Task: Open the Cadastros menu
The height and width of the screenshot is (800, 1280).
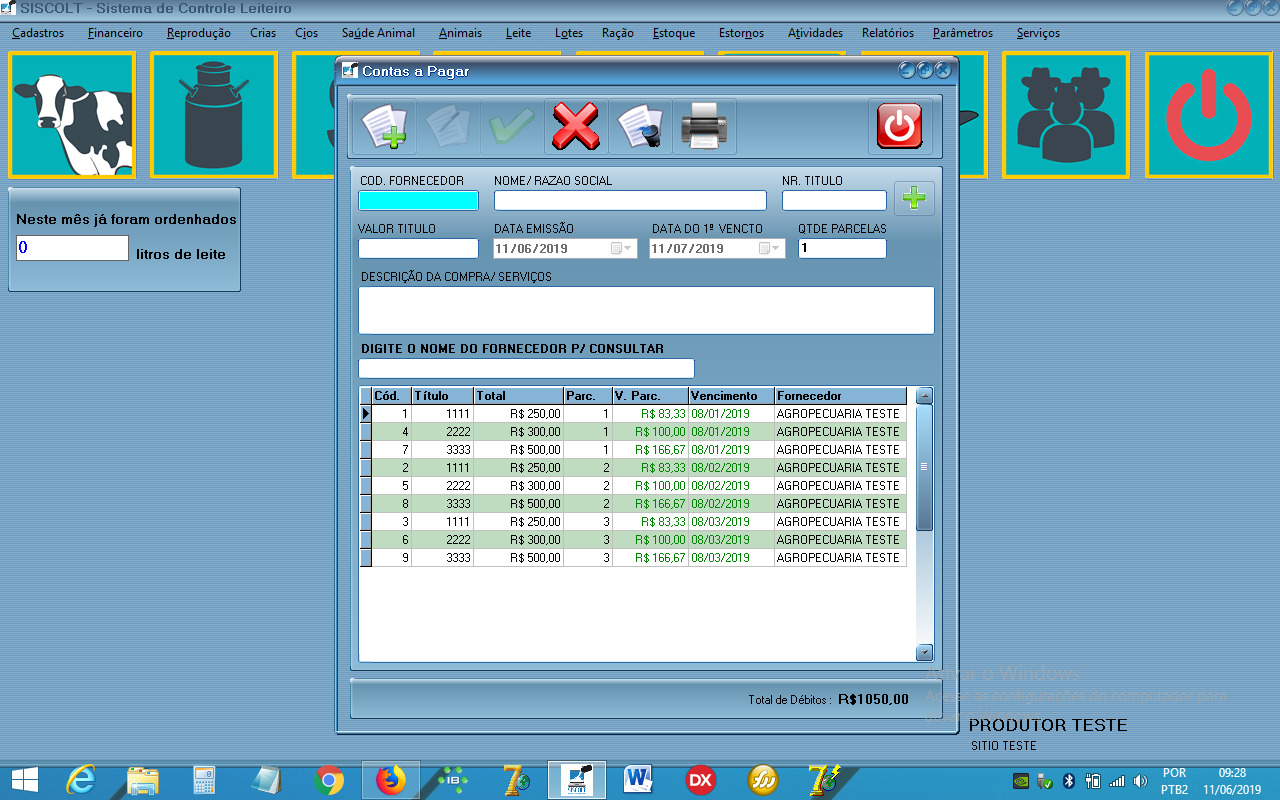Action: coord(38,33)
